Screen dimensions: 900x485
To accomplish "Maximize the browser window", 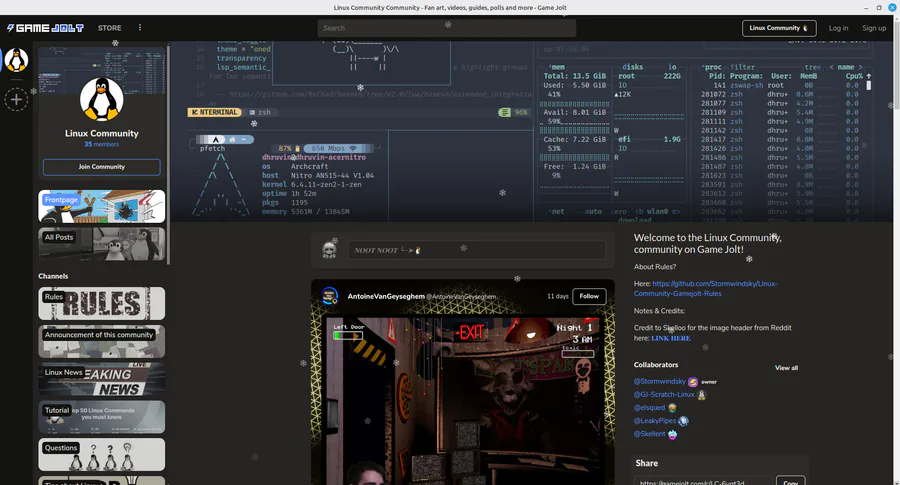I will coord(879,7).
